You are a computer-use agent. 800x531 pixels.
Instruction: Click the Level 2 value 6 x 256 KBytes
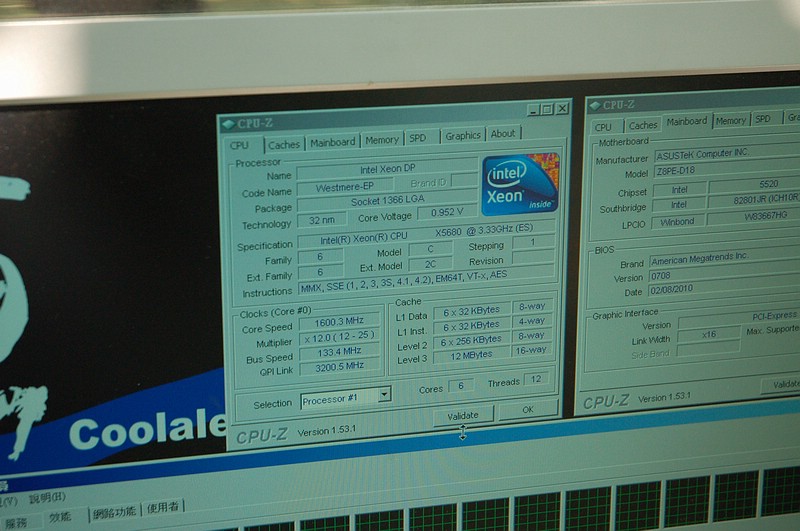(471, 340)
